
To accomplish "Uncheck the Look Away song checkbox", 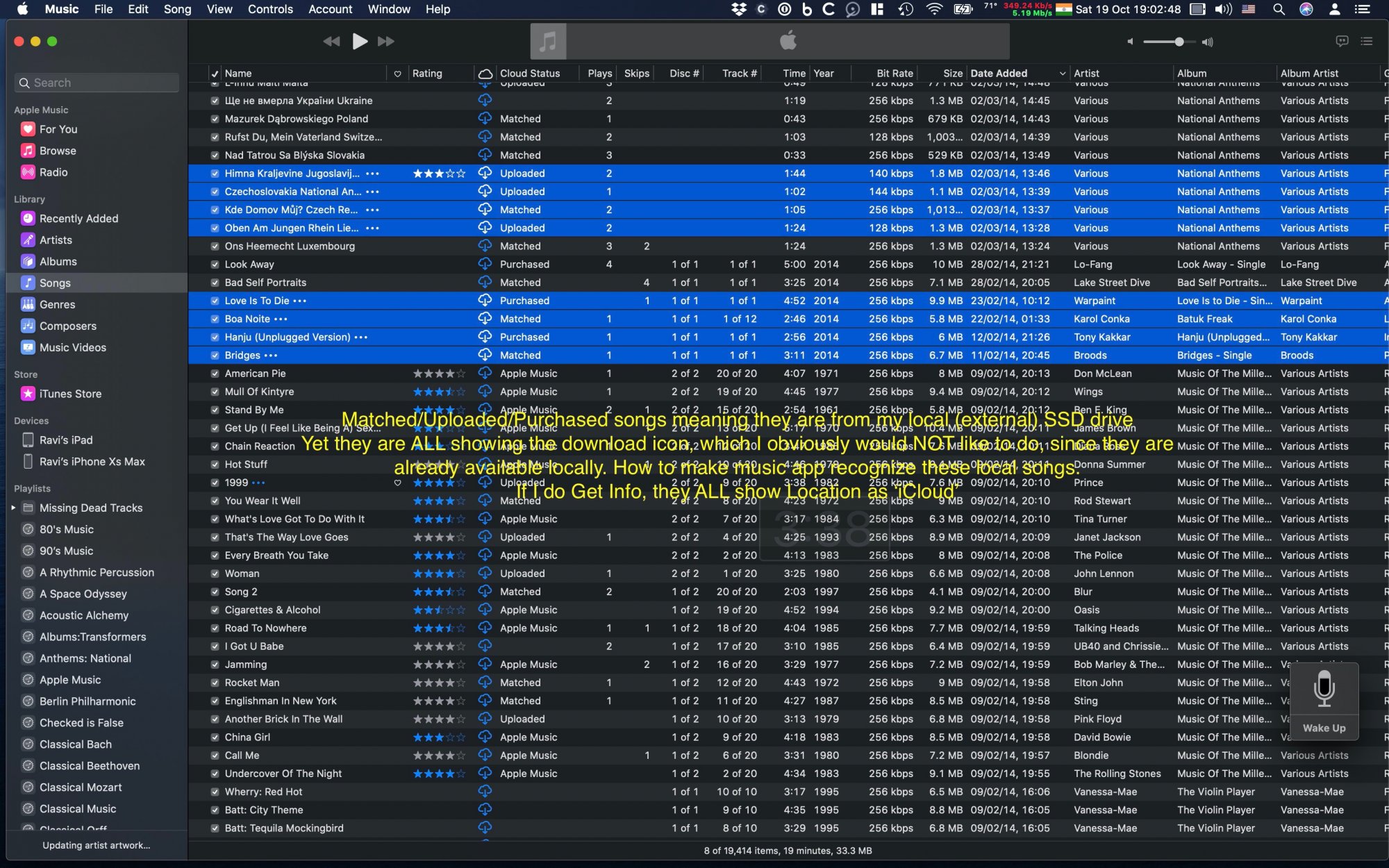I will pos(215,265).
